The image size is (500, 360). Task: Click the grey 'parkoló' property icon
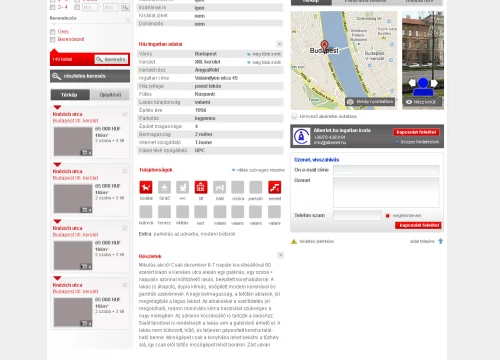coord(256,187)
